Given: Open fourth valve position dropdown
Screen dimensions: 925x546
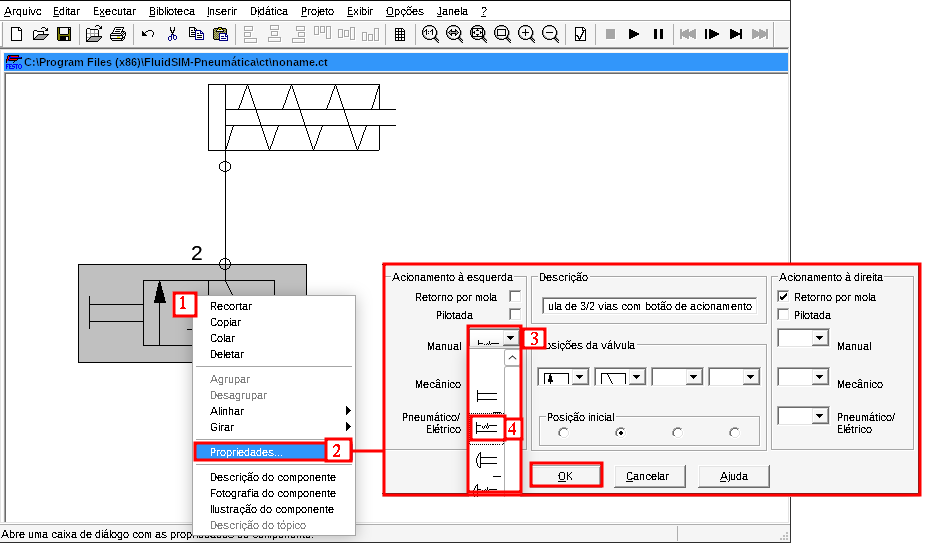Looking at the screenshot, I should pos(750,377).
